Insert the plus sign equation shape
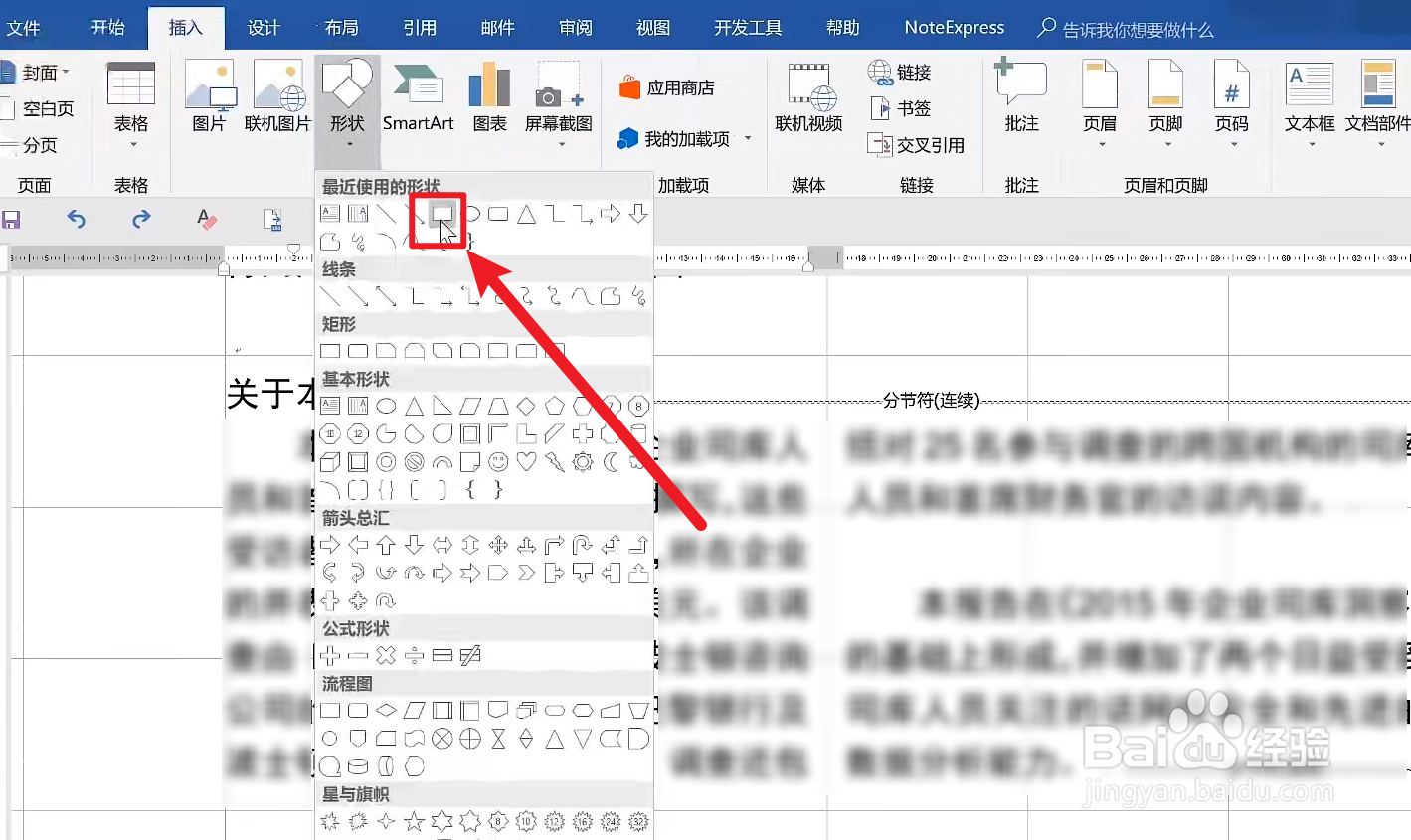Image resolution: width=1411 pixels, height=840 pixels. click(x=330, y=655)
